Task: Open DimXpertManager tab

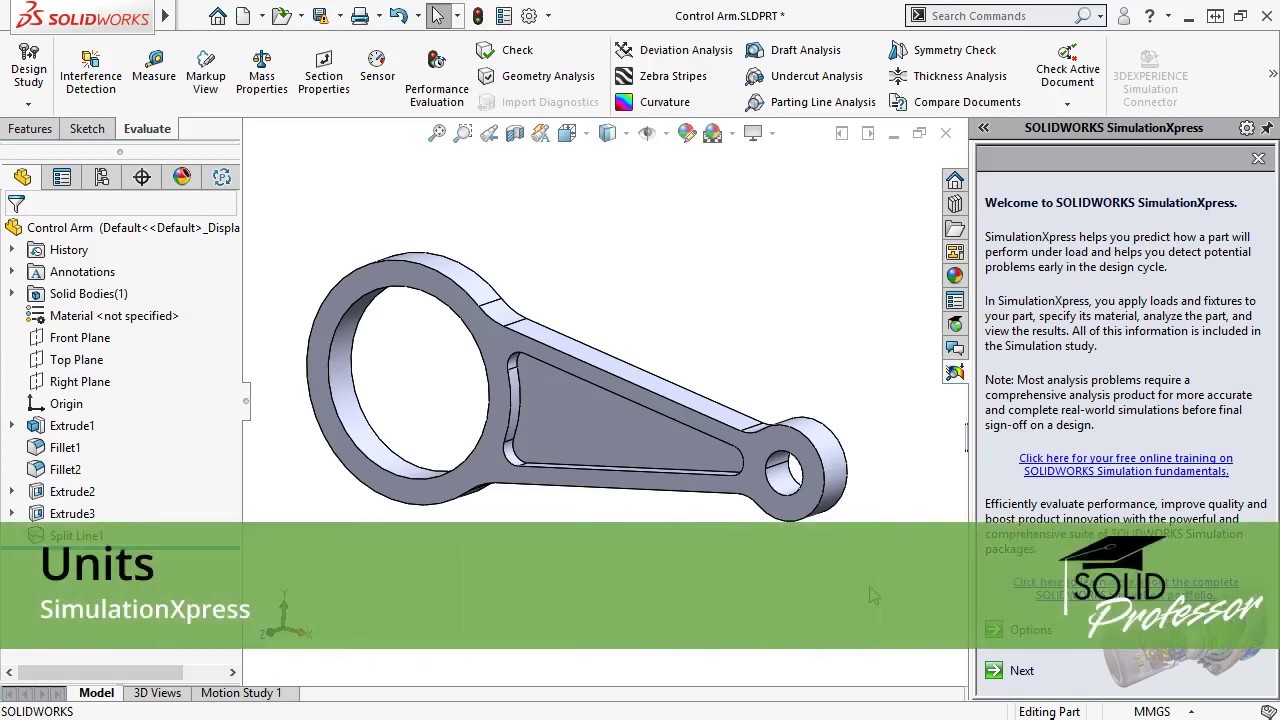Action: [x=142, y=177]
